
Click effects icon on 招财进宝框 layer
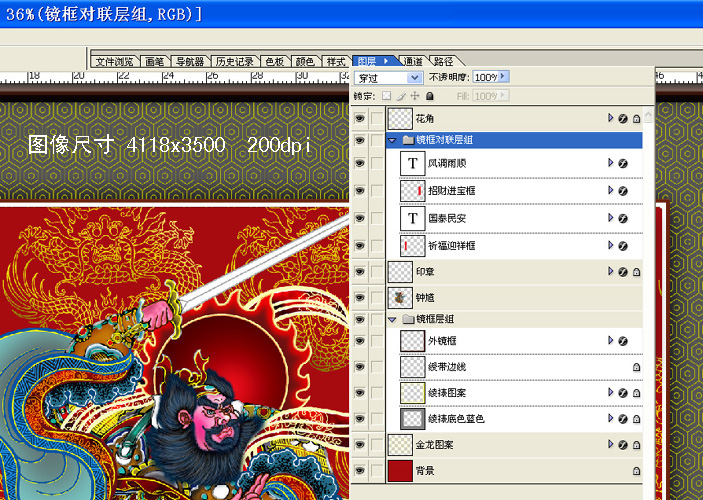pos(623,191)
